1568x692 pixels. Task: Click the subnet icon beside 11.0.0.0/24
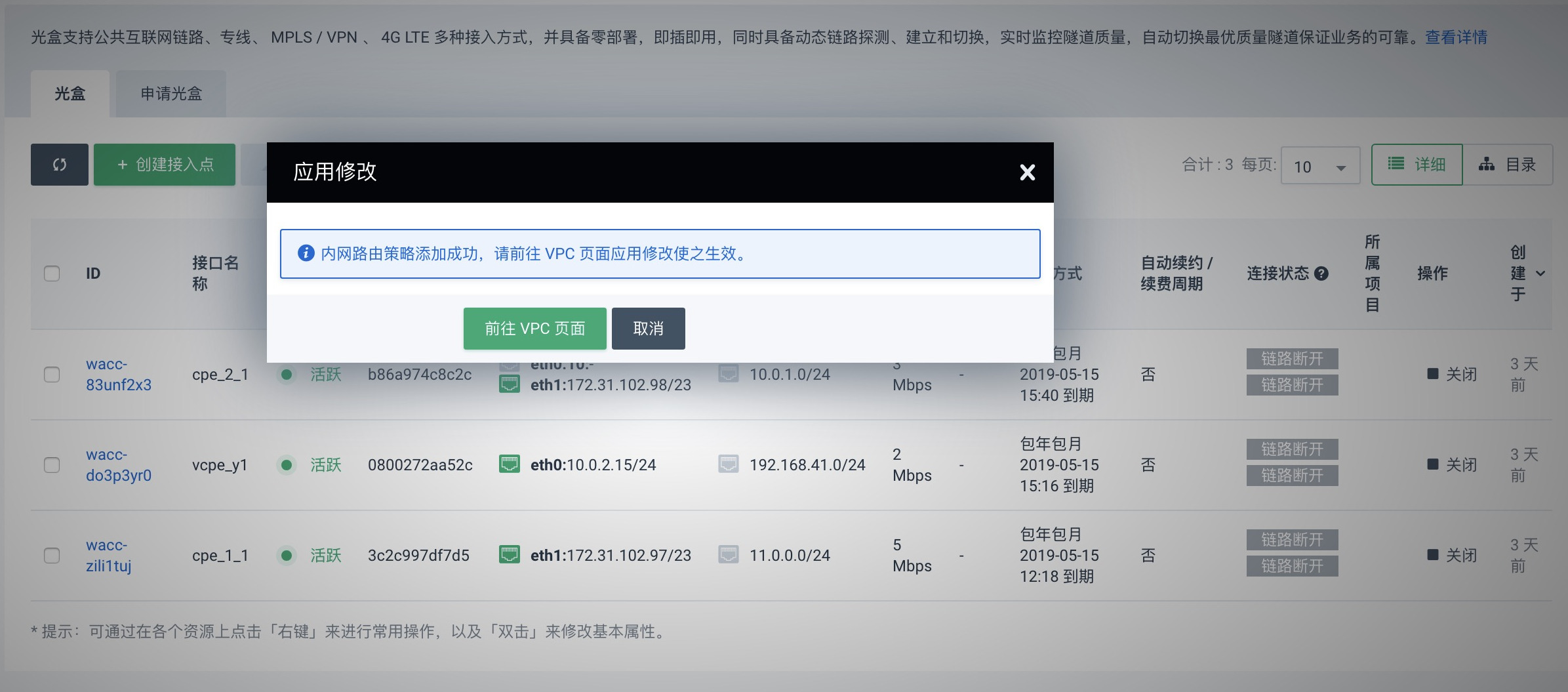click(x=729, y=555)
